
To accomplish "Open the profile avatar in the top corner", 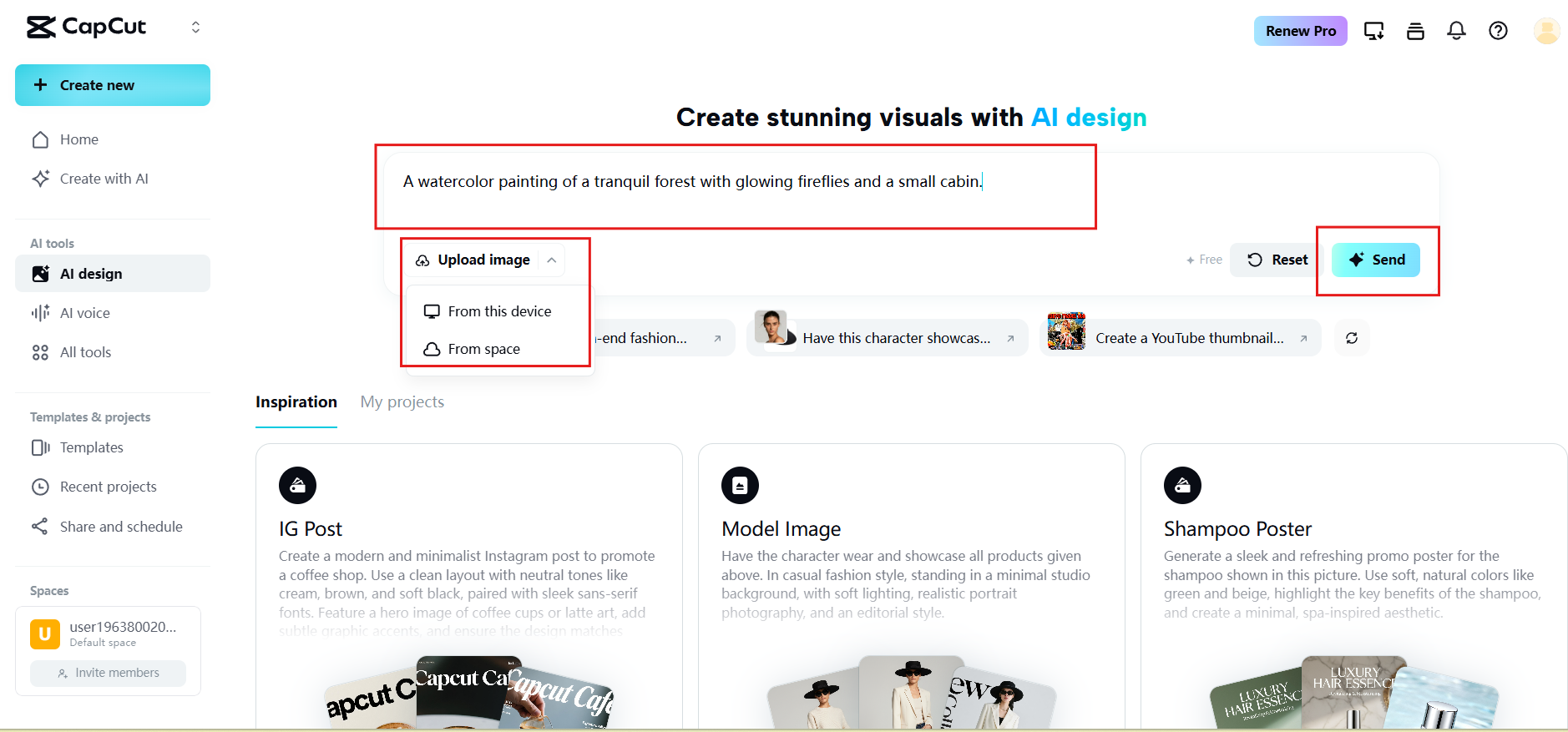I will tap(1546, 30).
